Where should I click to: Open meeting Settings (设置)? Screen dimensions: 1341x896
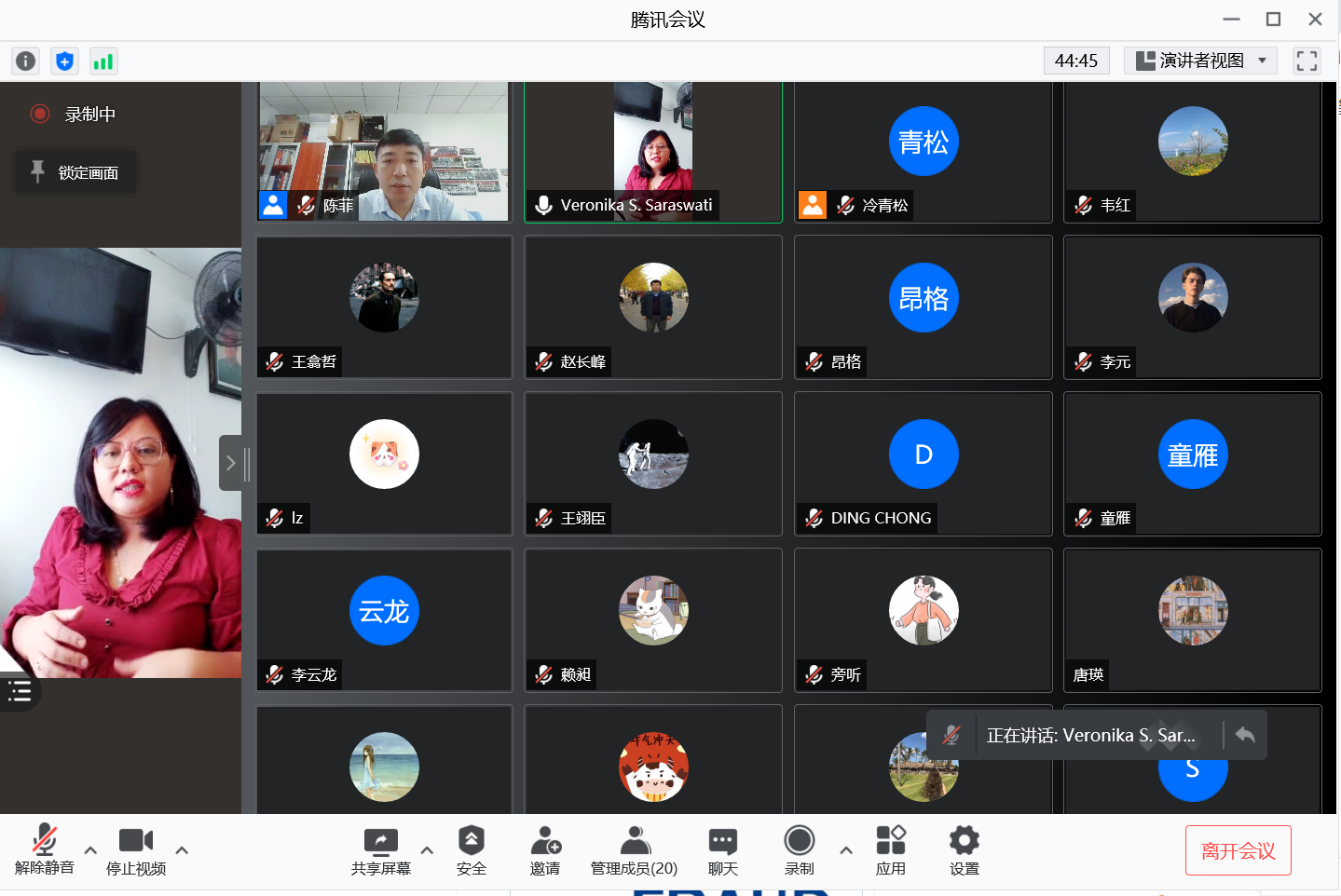point(964,851)
